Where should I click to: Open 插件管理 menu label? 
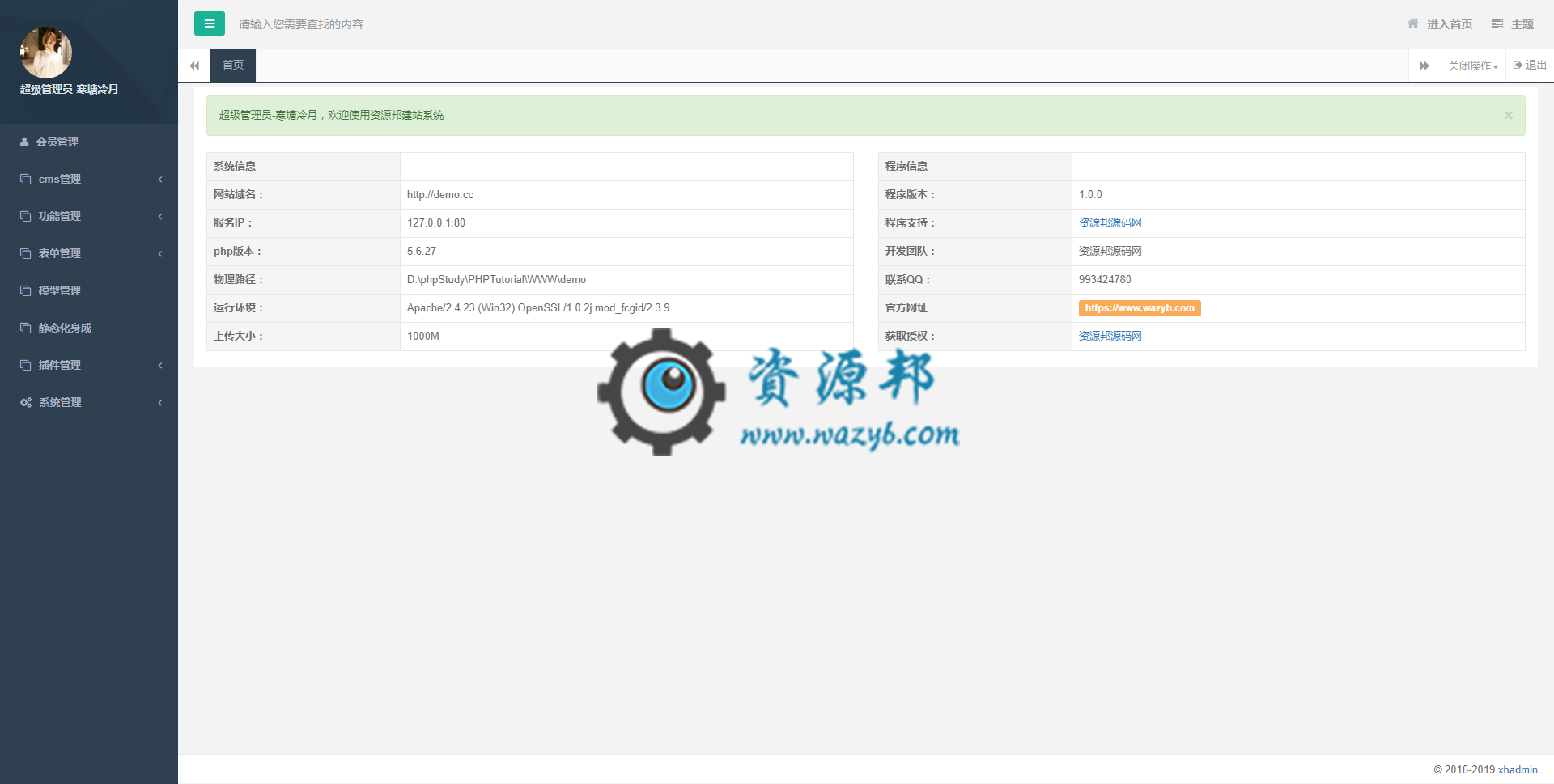(60, 365)
